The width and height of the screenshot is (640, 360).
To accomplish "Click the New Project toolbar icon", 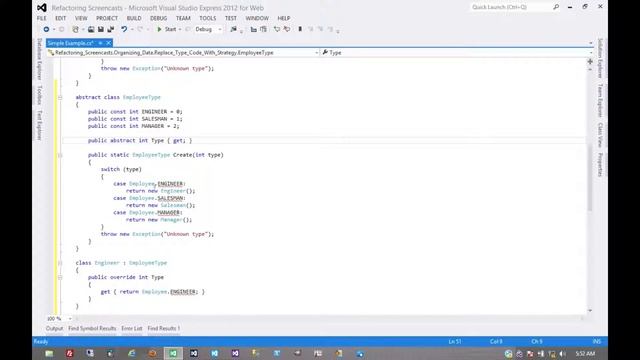I will 75,29.
